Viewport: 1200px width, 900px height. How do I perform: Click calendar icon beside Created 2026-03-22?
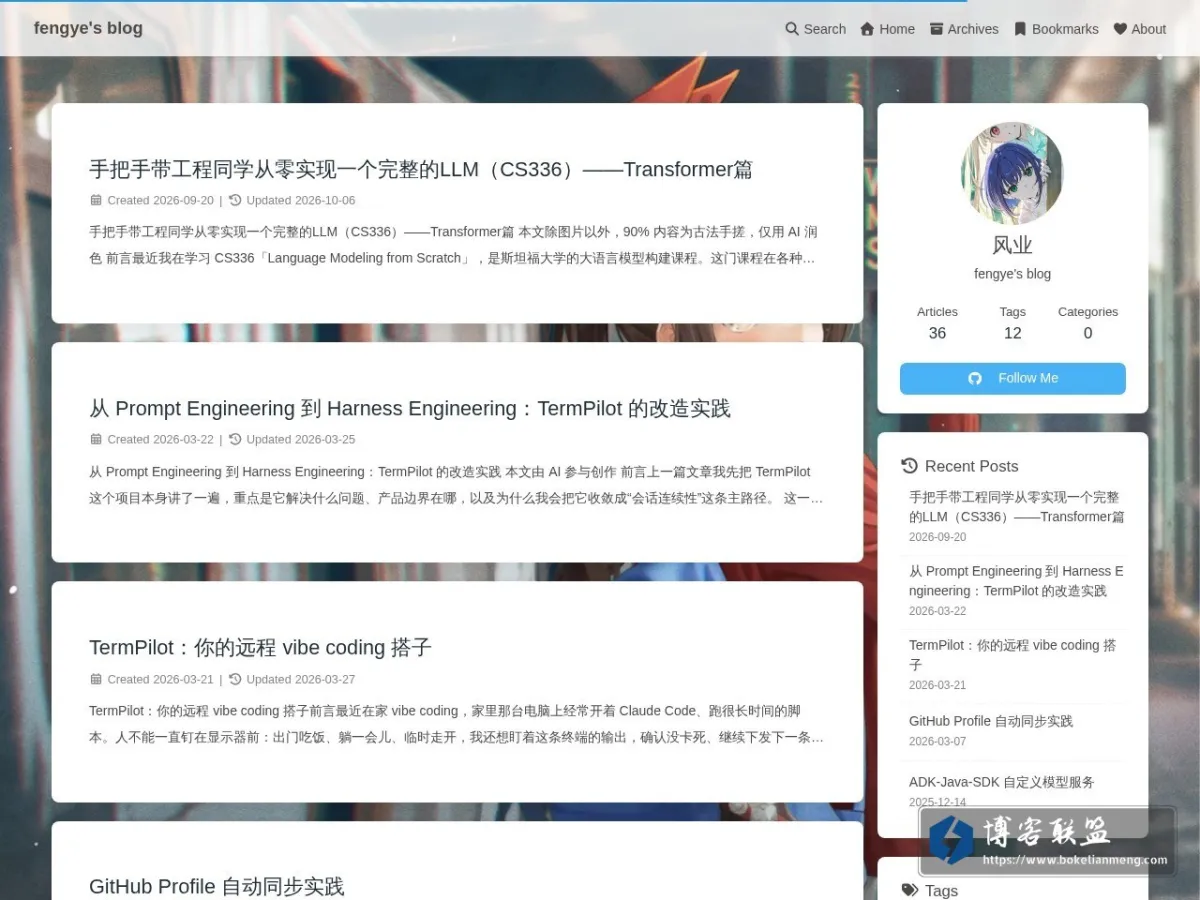(x=96, y=439)
